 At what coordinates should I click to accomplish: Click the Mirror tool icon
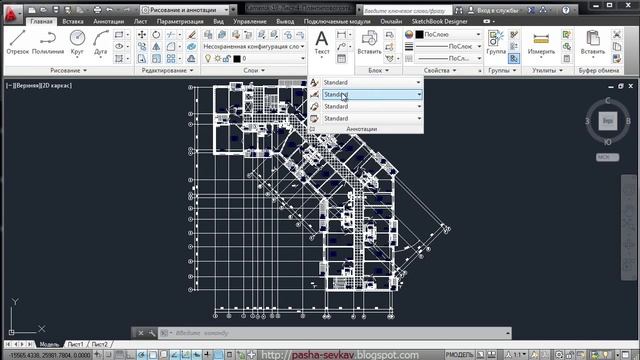tap(156, 47)
